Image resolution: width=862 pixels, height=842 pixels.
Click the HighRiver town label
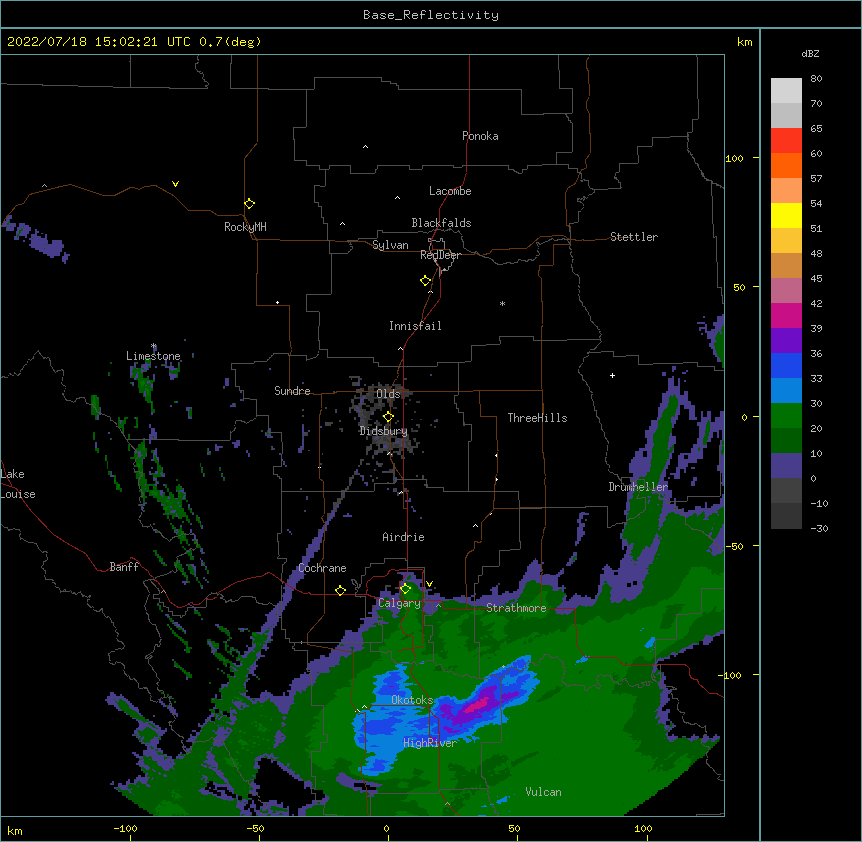430,743
